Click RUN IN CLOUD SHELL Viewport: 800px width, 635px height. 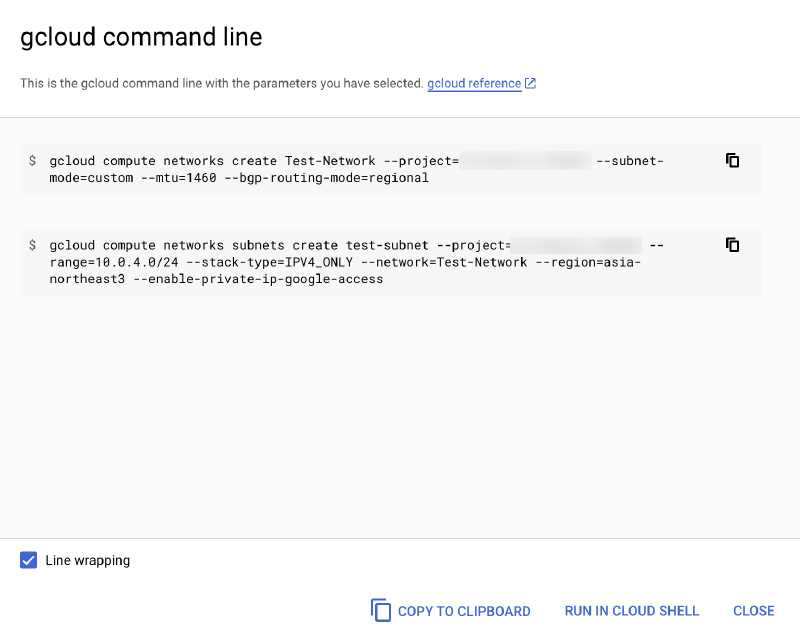632,610
